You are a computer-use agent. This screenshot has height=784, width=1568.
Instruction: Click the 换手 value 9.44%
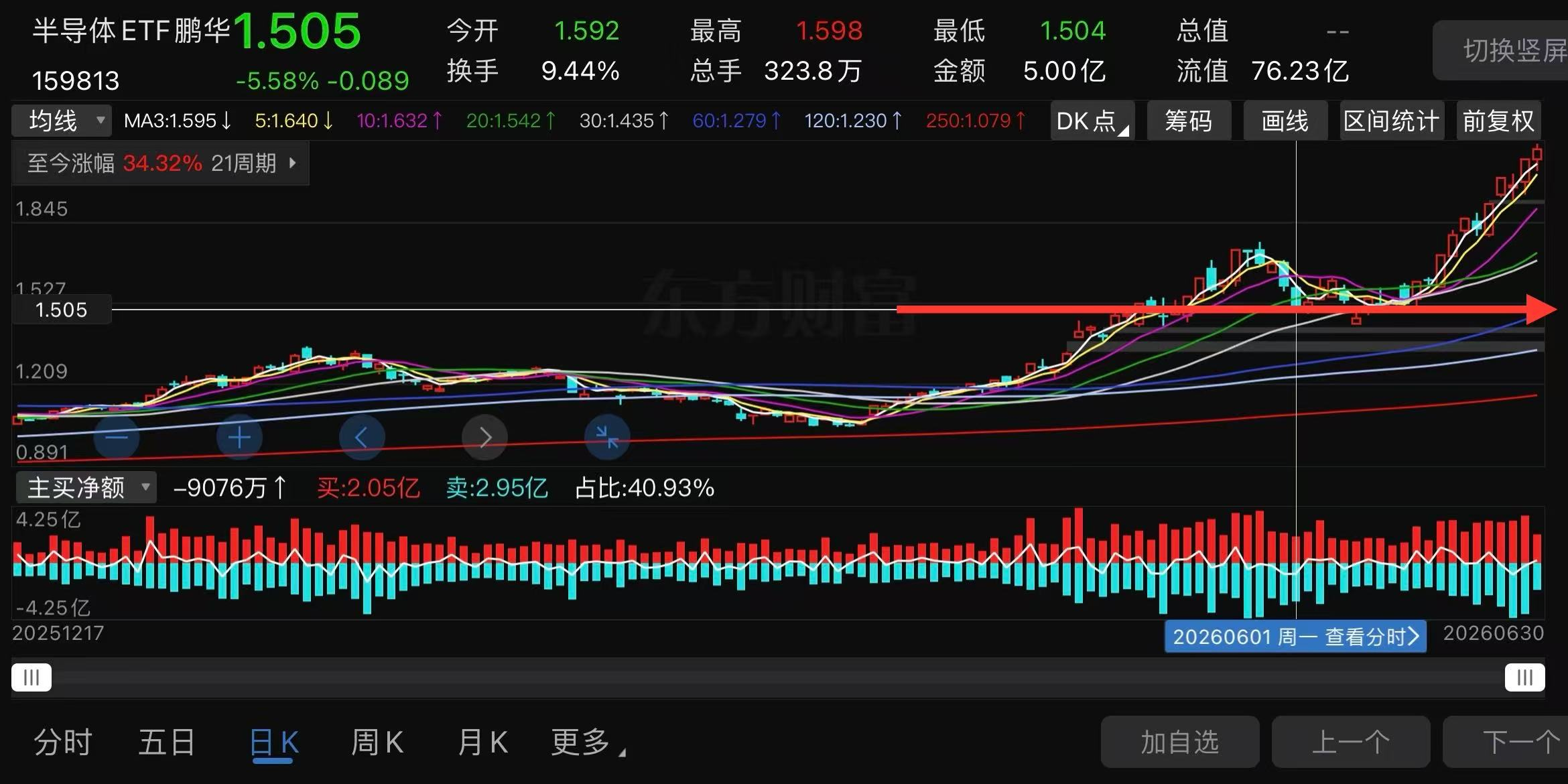(580, 71)
